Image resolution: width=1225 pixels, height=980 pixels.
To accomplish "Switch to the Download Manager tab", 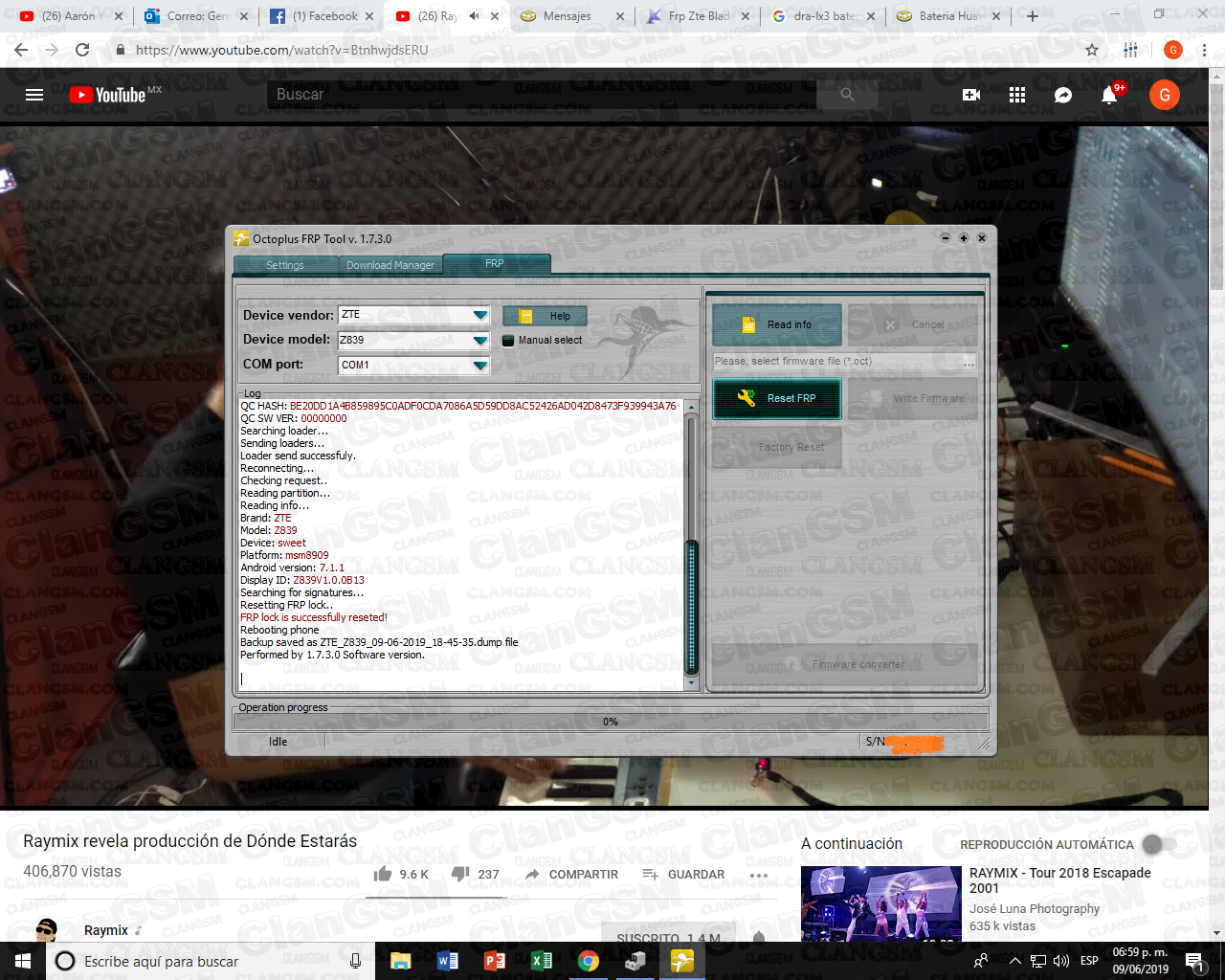I will click(390, 265).
